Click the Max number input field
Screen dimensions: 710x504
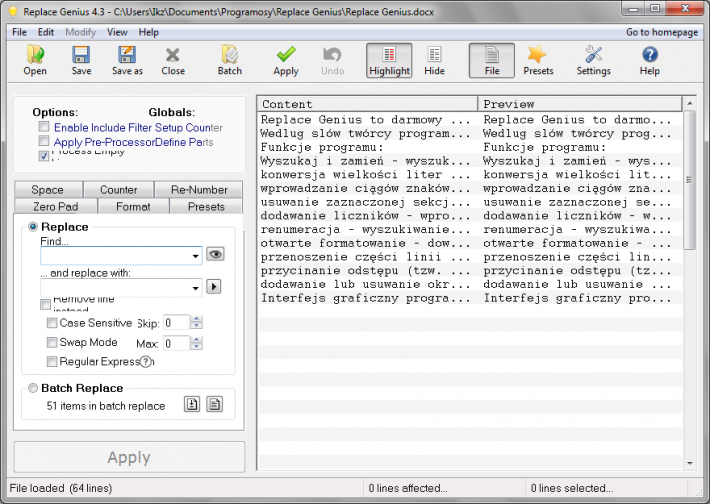(177, 343)
